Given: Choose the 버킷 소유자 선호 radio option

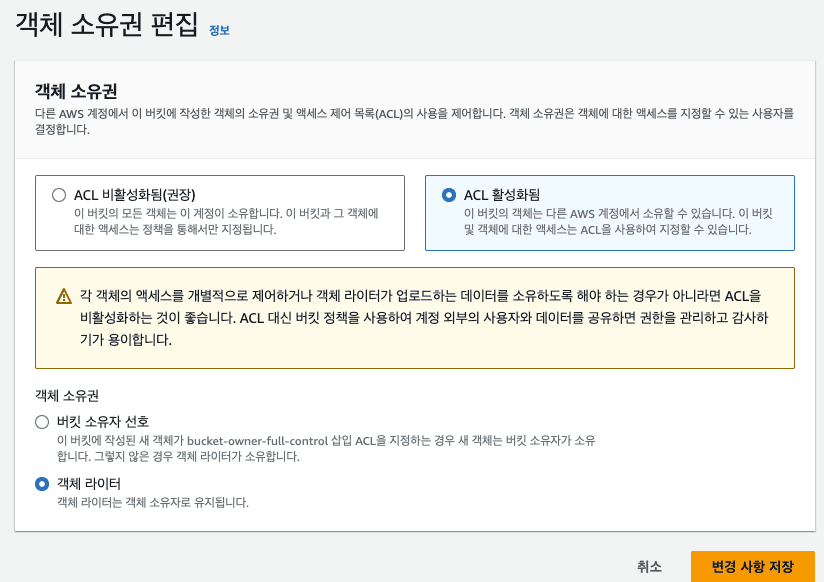Looking at the screenshot, I should [x=42, y=422].
